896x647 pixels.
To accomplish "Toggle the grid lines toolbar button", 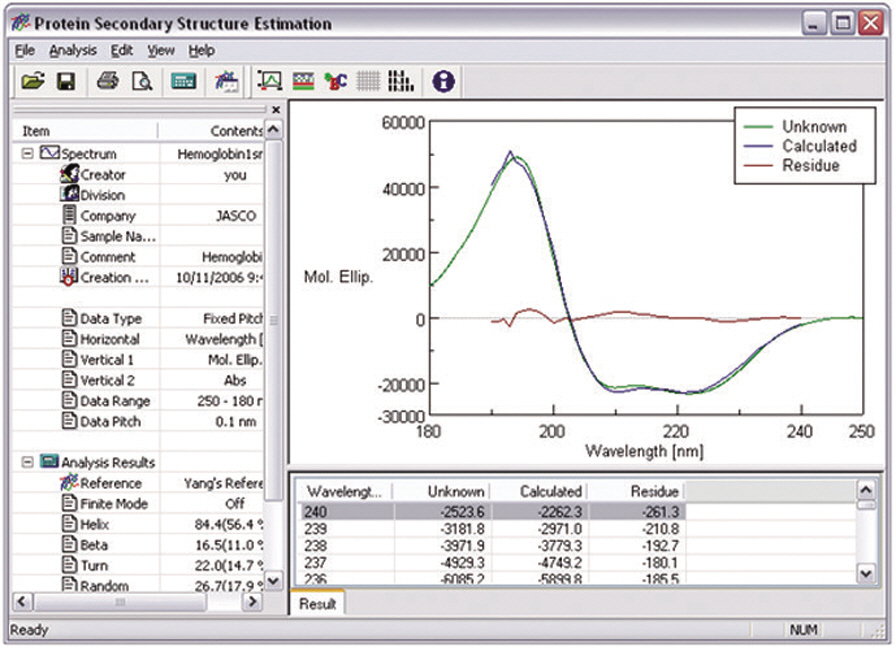I will (x=368, y=82).
